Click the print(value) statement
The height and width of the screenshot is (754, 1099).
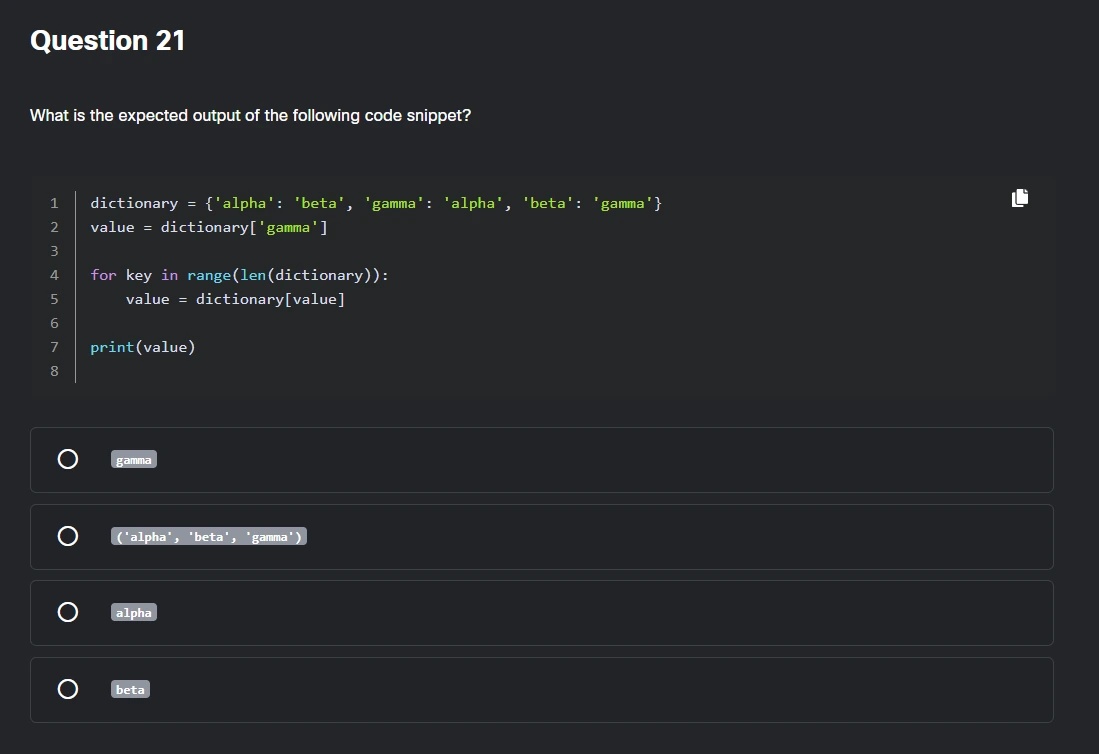[x=142, y=347]
